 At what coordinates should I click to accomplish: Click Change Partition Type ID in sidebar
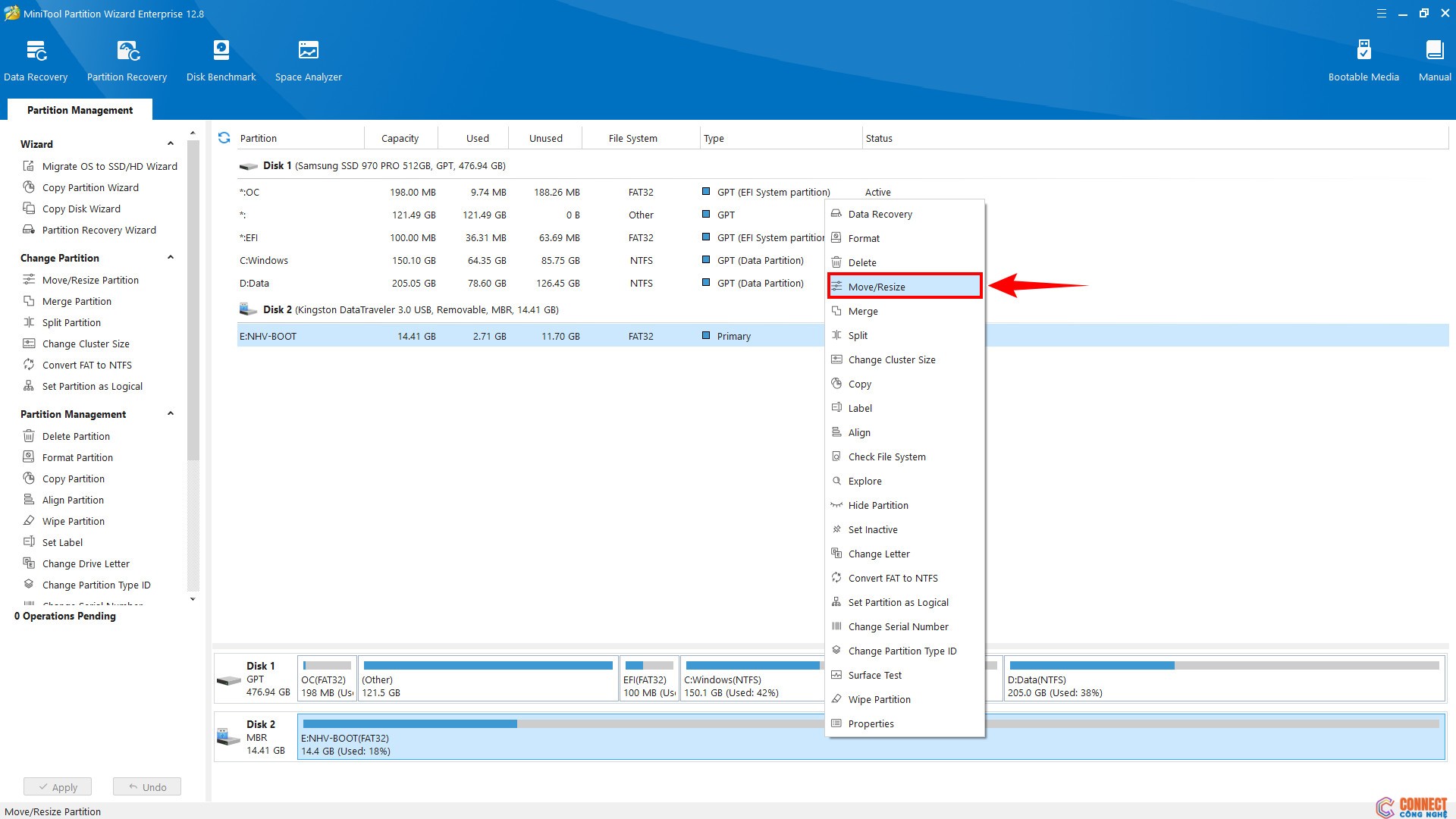coord(86,585)
